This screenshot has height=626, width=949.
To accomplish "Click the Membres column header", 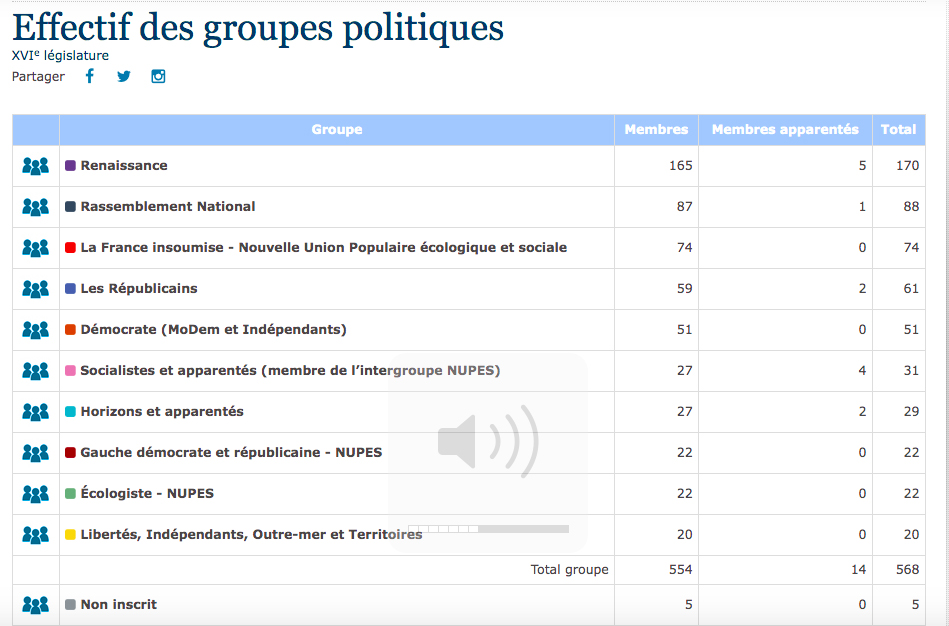I will point(657,130).
